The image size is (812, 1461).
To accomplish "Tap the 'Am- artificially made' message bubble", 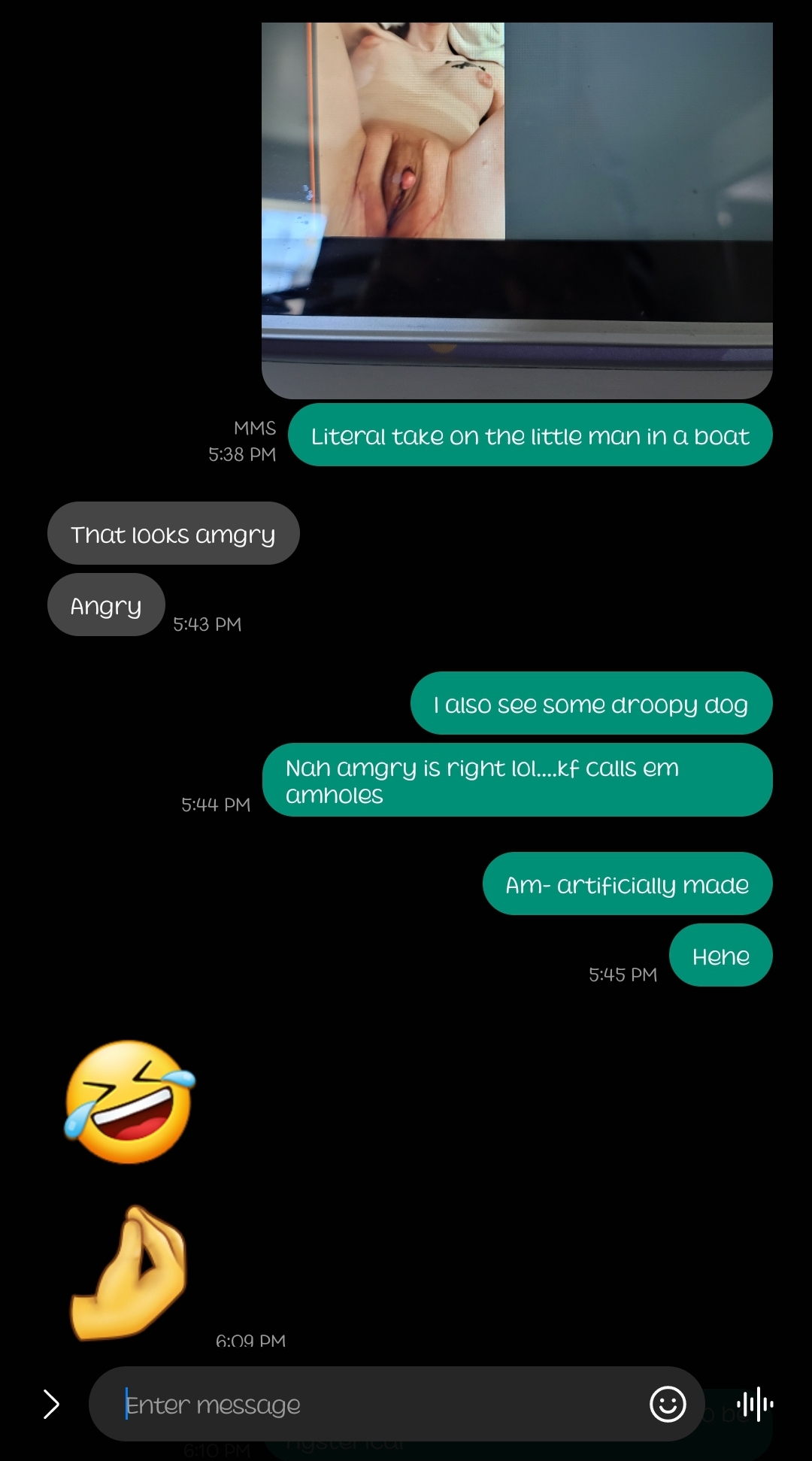I will tap(627, 884).
